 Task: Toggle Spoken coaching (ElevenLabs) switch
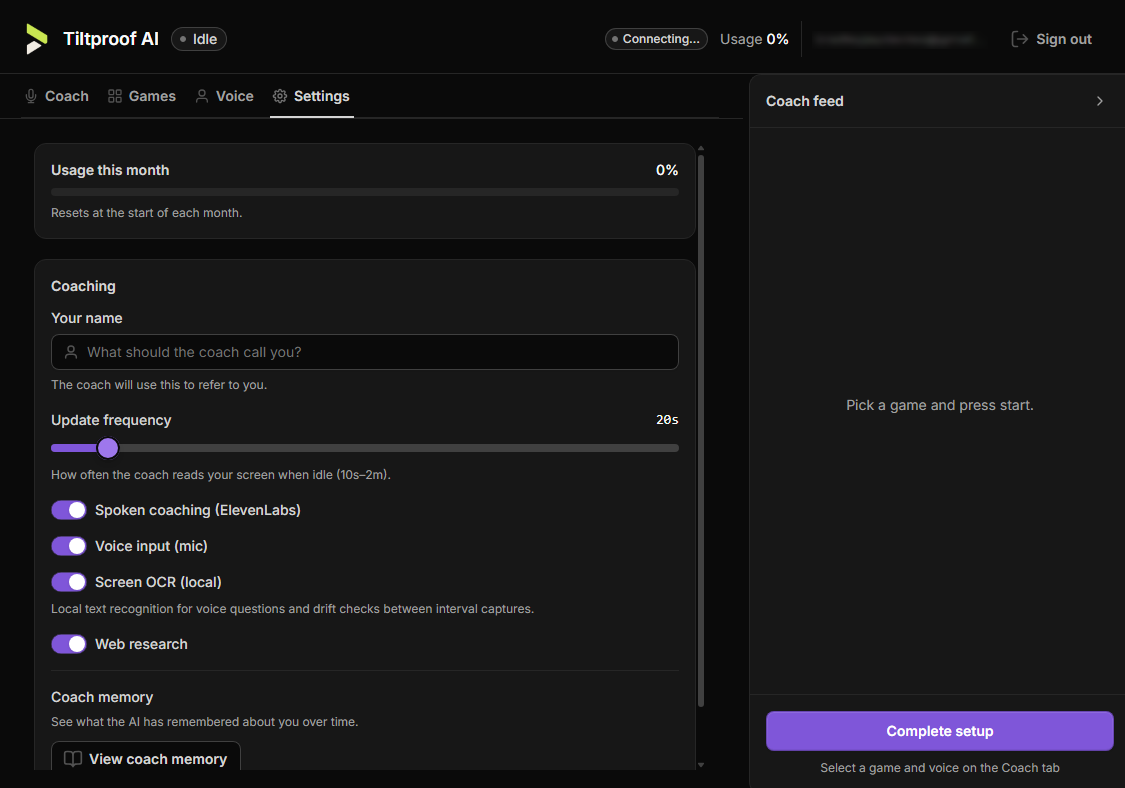[69, 510]
